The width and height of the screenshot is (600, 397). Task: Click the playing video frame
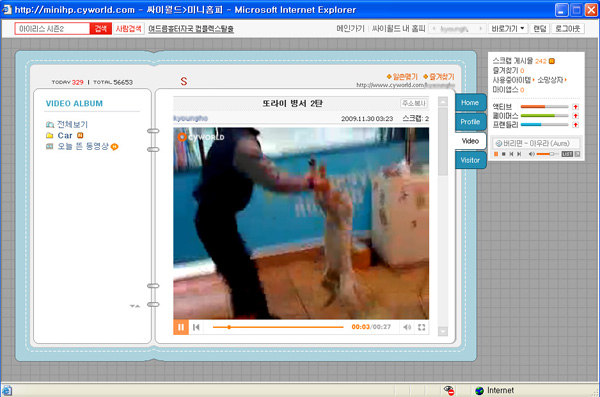click(x=301, y=224)
